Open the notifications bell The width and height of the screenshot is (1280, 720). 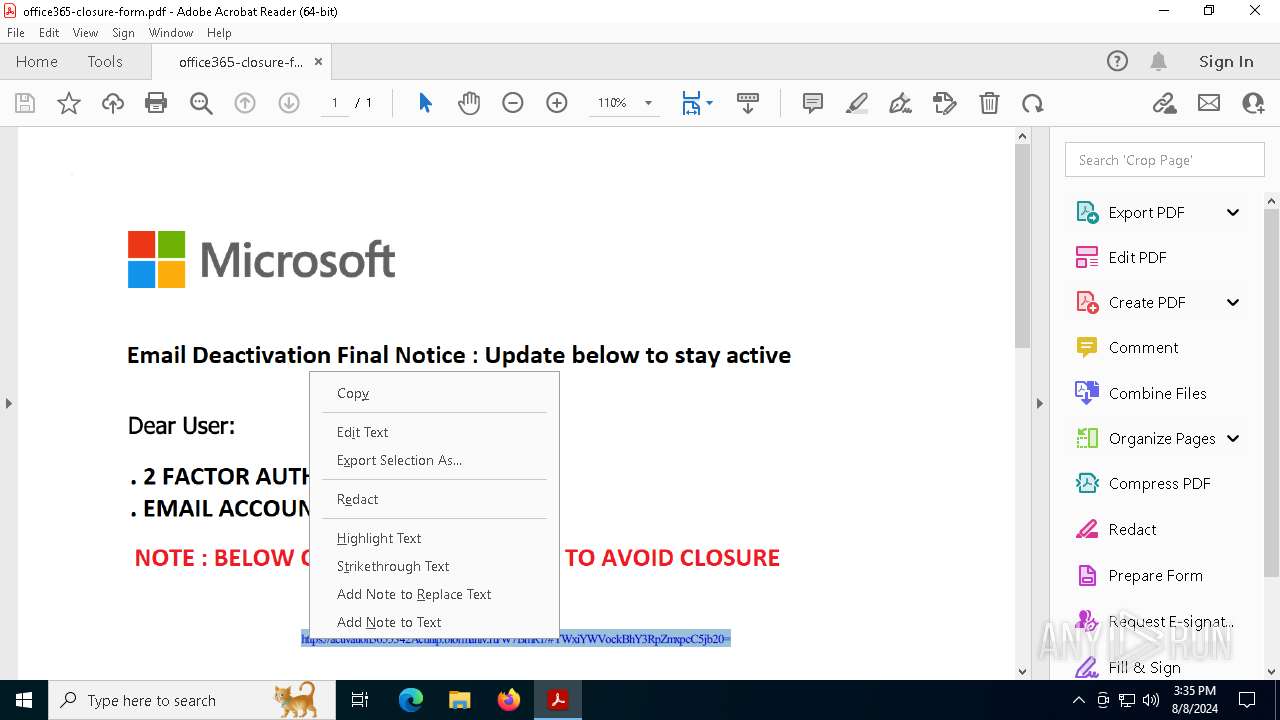[1159, 61]
